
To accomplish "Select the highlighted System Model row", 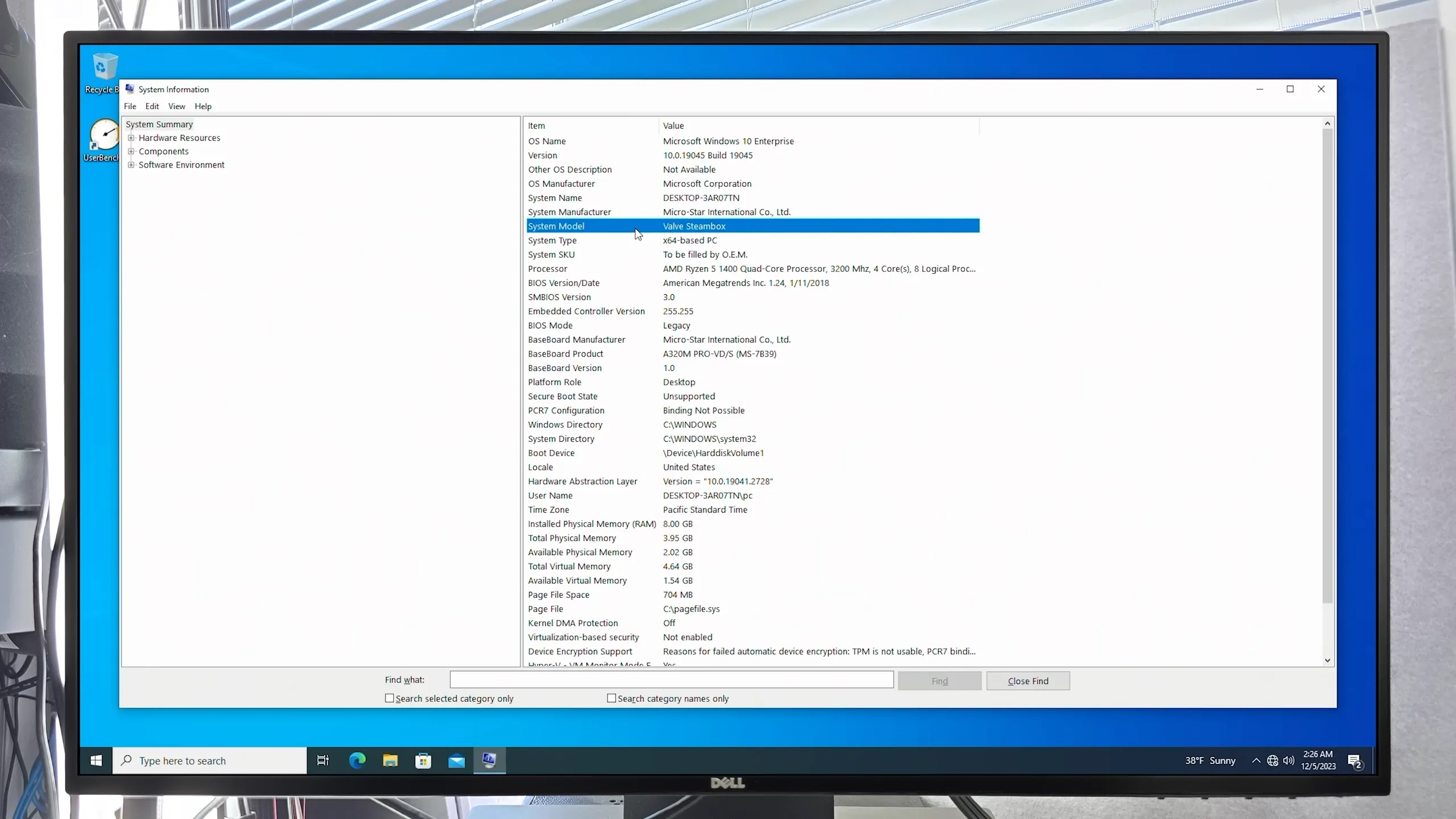I will 753,226.
